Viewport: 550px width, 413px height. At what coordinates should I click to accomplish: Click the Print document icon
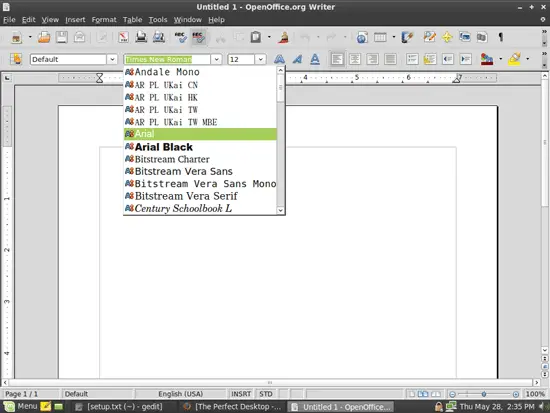(x=141, y=37)
